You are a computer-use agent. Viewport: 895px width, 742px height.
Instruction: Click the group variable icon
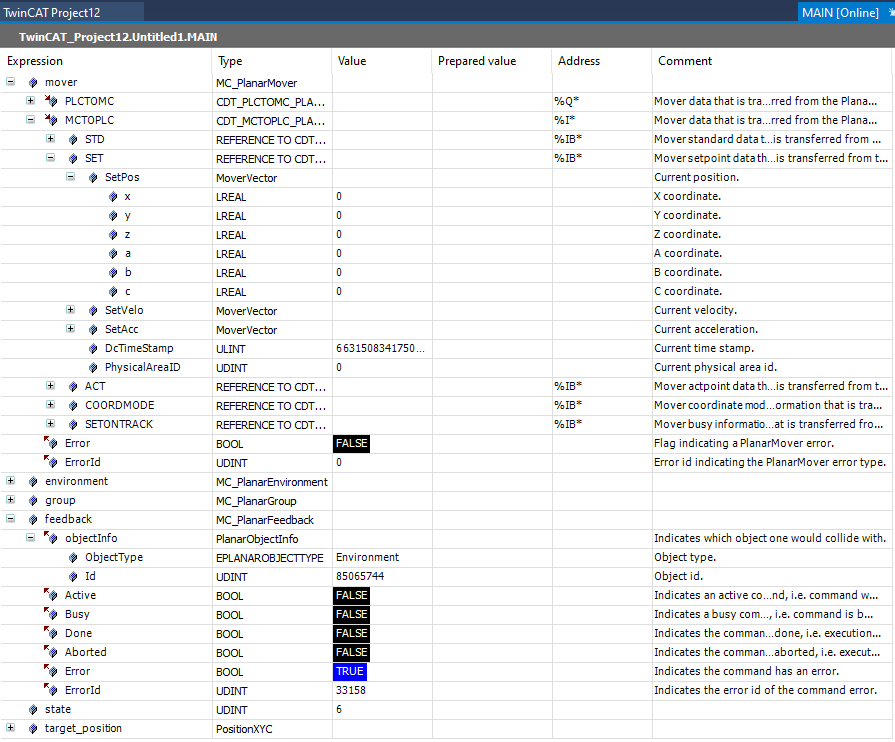click(x=33, y=501)
